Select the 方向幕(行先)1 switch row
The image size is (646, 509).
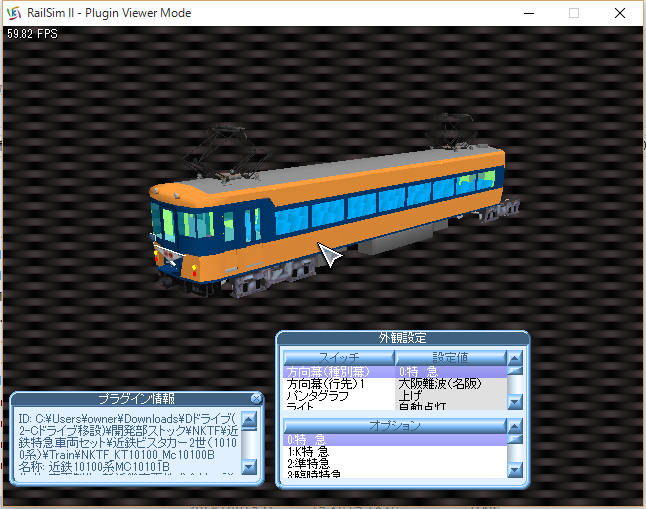pyautogui.click(x=339, y=384)
